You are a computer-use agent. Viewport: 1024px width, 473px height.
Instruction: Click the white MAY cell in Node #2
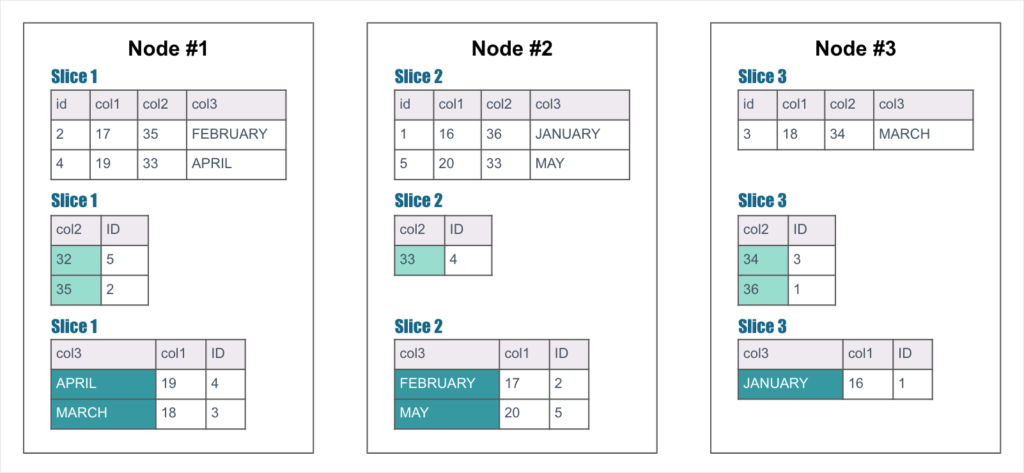tap(579, 164)
